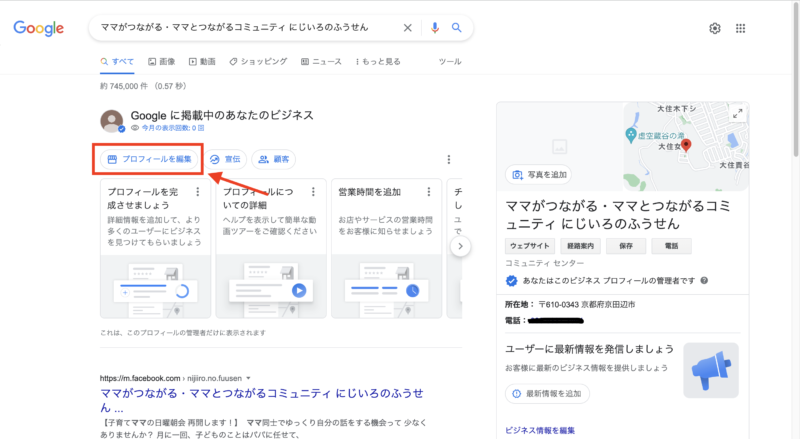Open プロフィールを完成させましょう card
The height and width of the screenshot is (439, 800).
(155, 248)
